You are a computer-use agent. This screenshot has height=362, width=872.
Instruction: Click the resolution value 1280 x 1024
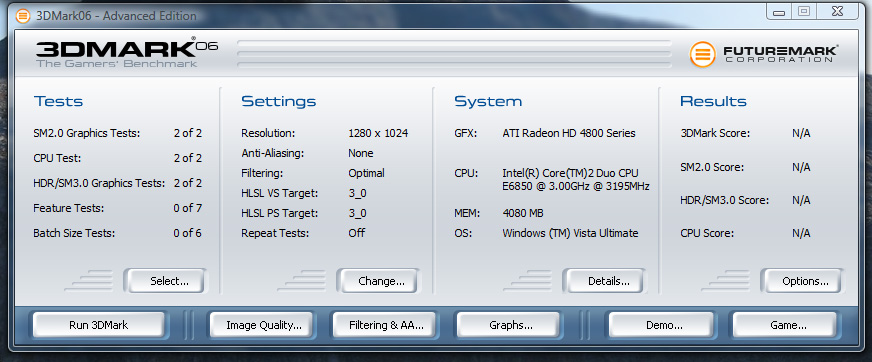coord(378,133)
